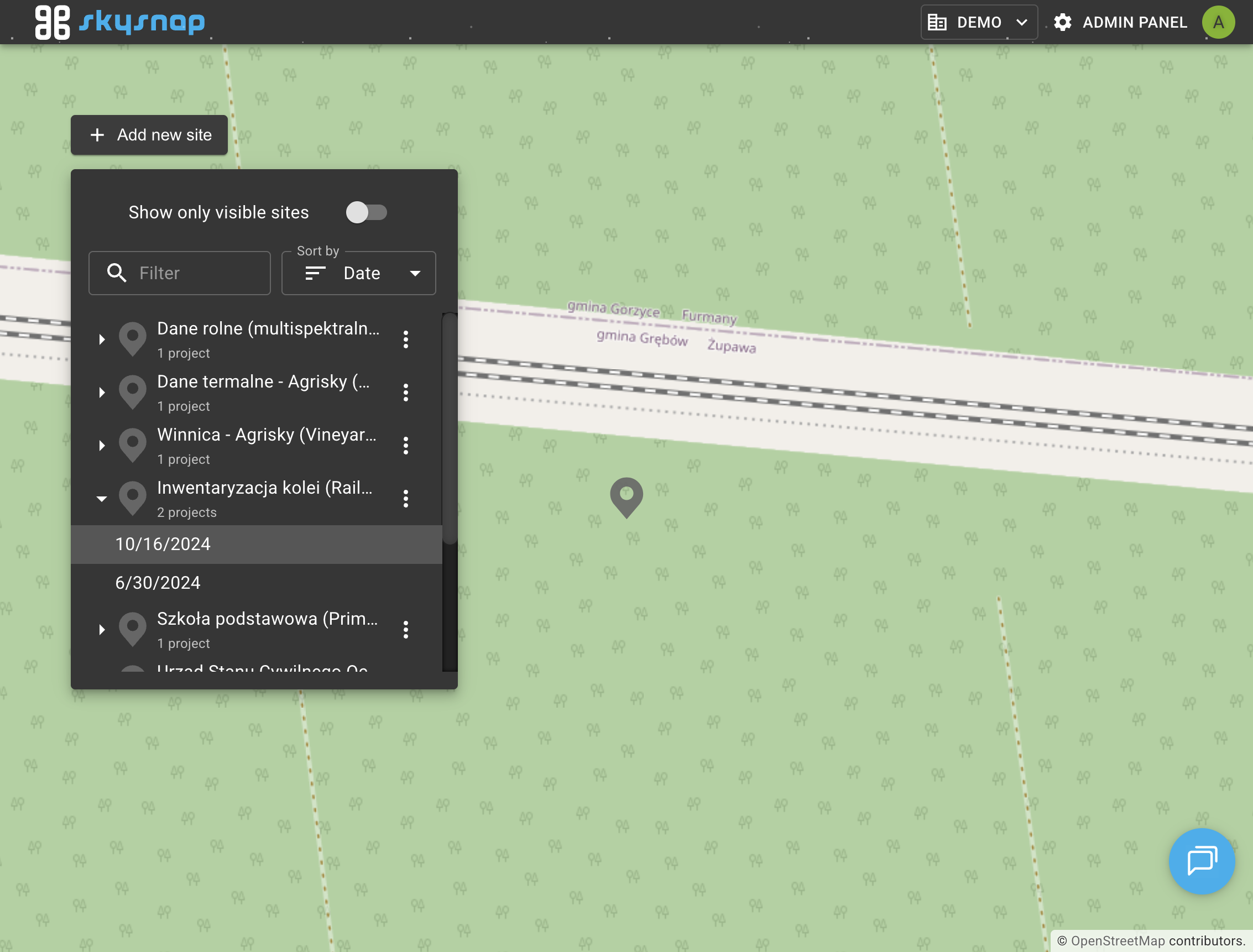1253x952 pixels.
Task: Select Dane rolne (multispektraln... site name
Action: (268, 328)
